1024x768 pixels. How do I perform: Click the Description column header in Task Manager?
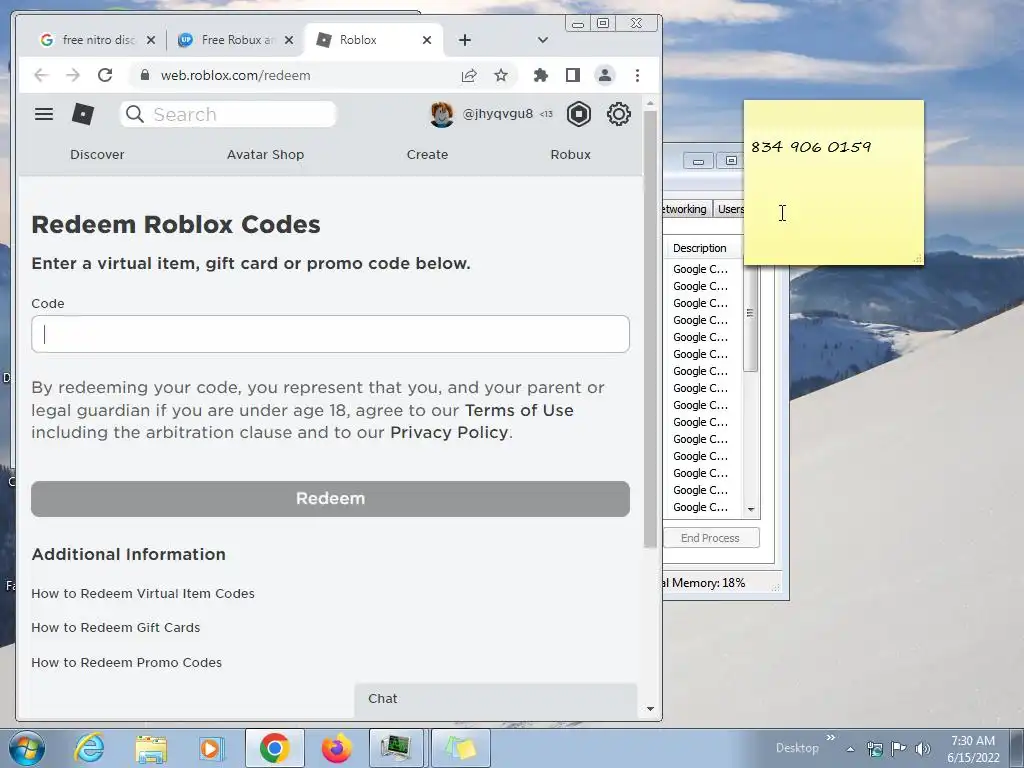703,248
